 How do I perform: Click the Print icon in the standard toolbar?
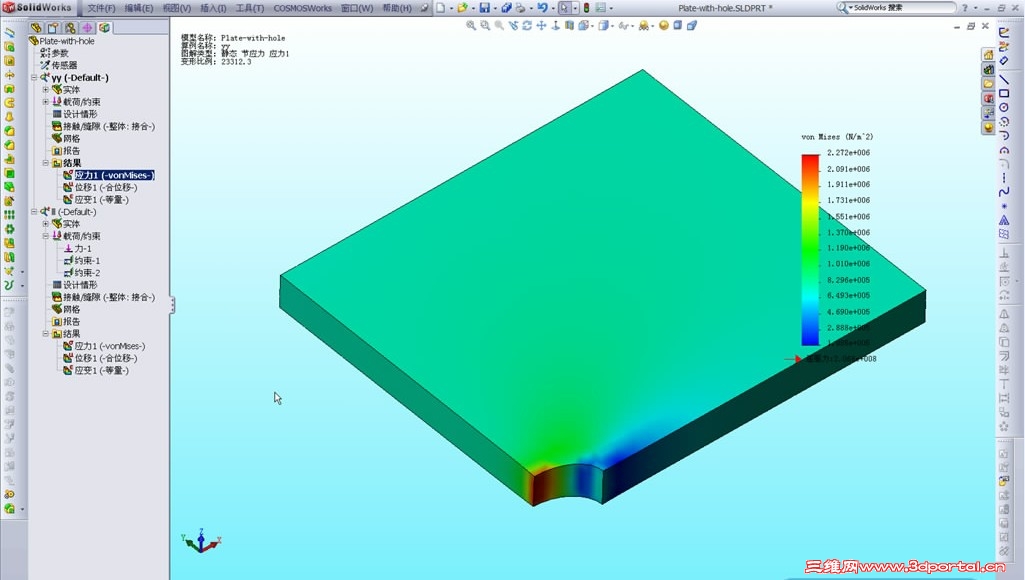520,8
